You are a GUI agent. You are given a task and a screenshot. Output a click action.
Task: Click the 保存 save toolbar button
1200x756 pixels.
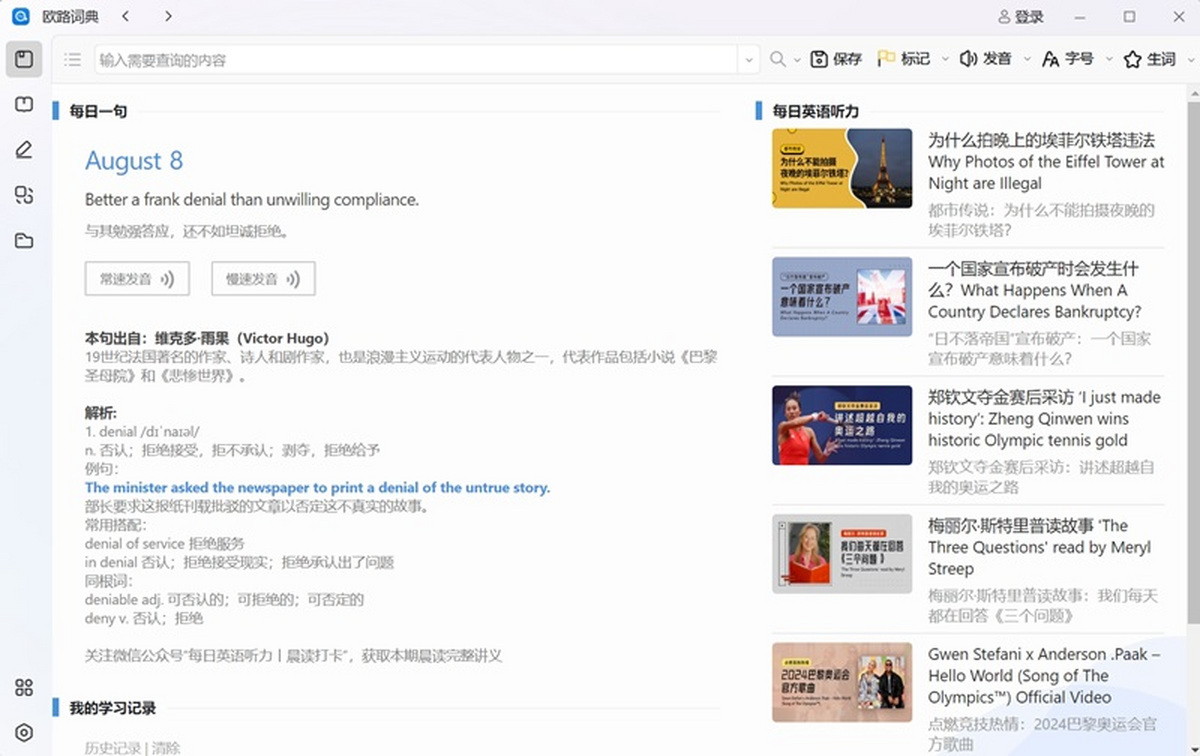[x=836, y=60]
